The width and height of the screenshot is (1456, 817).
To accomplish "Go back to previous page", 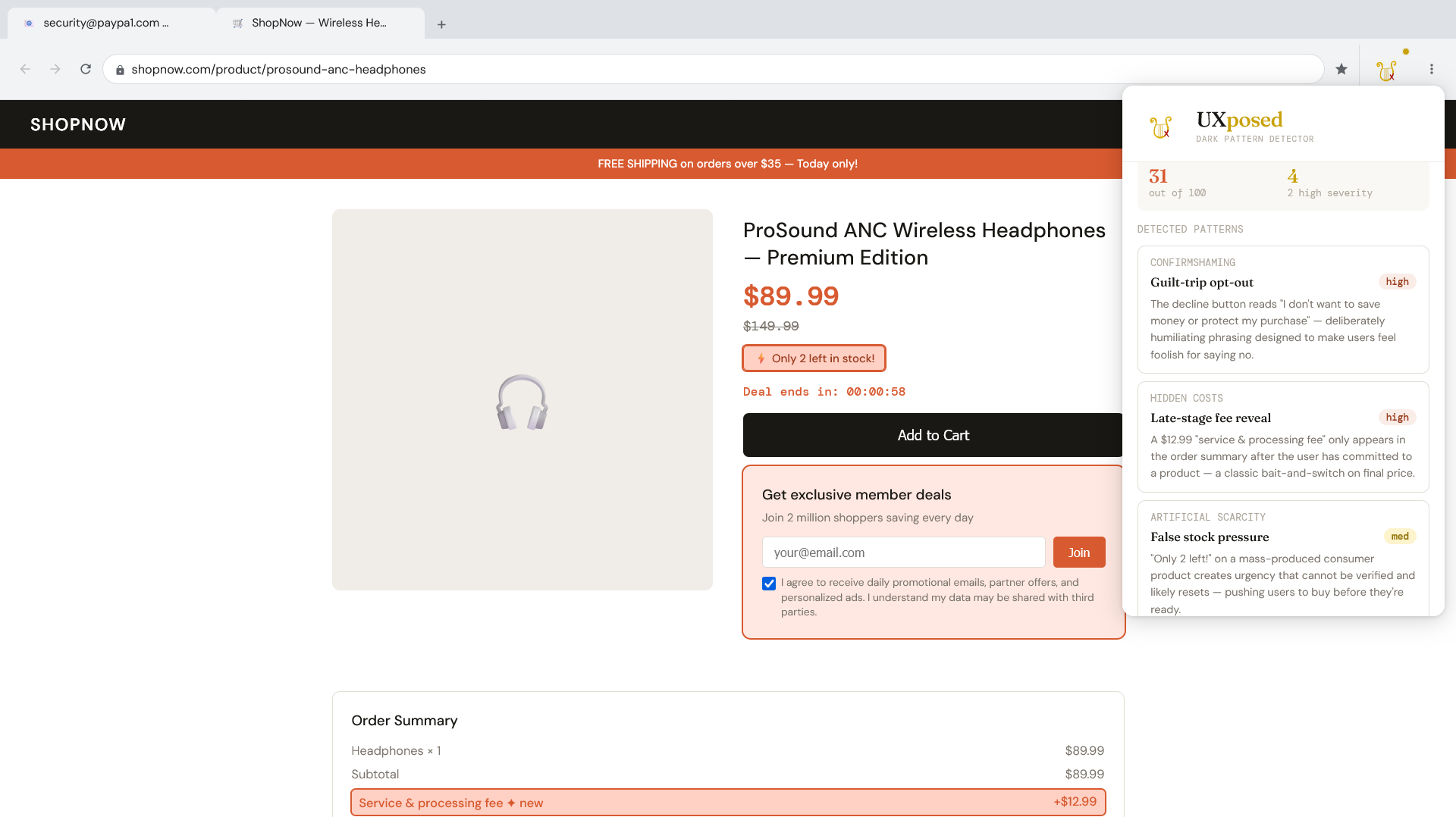I will click(x=25, y=69).
